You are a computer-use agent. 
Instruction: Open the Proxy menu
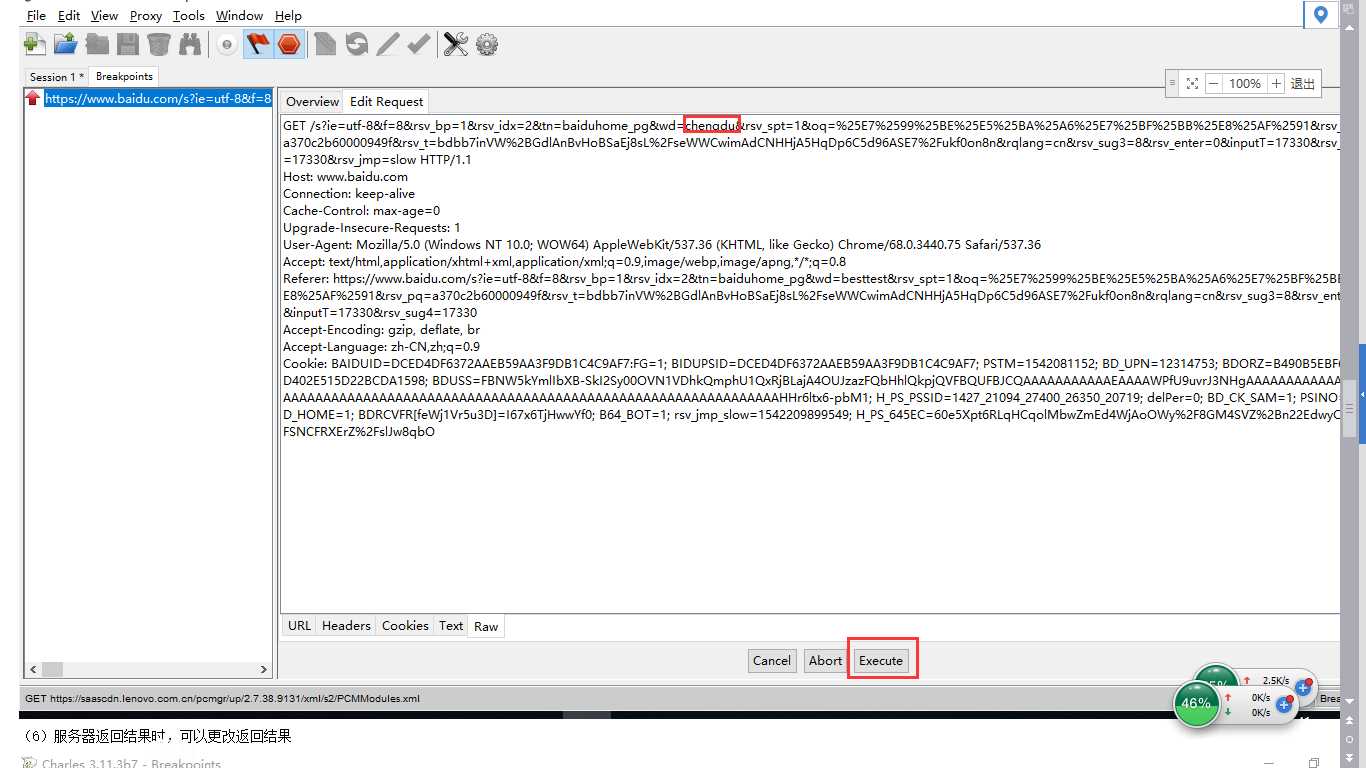click(146, 16)
